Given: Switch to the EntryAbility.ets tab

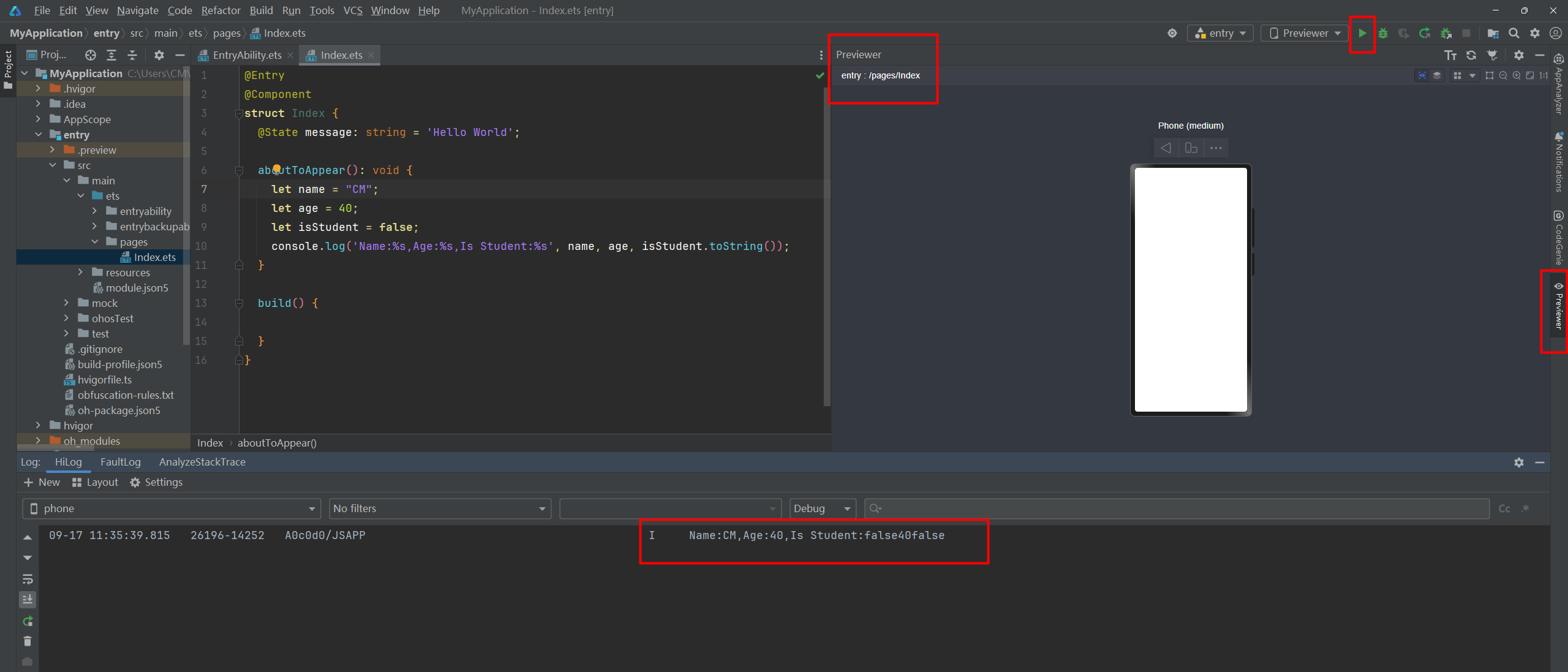Looking at the screenshot, I should (246, 55).
